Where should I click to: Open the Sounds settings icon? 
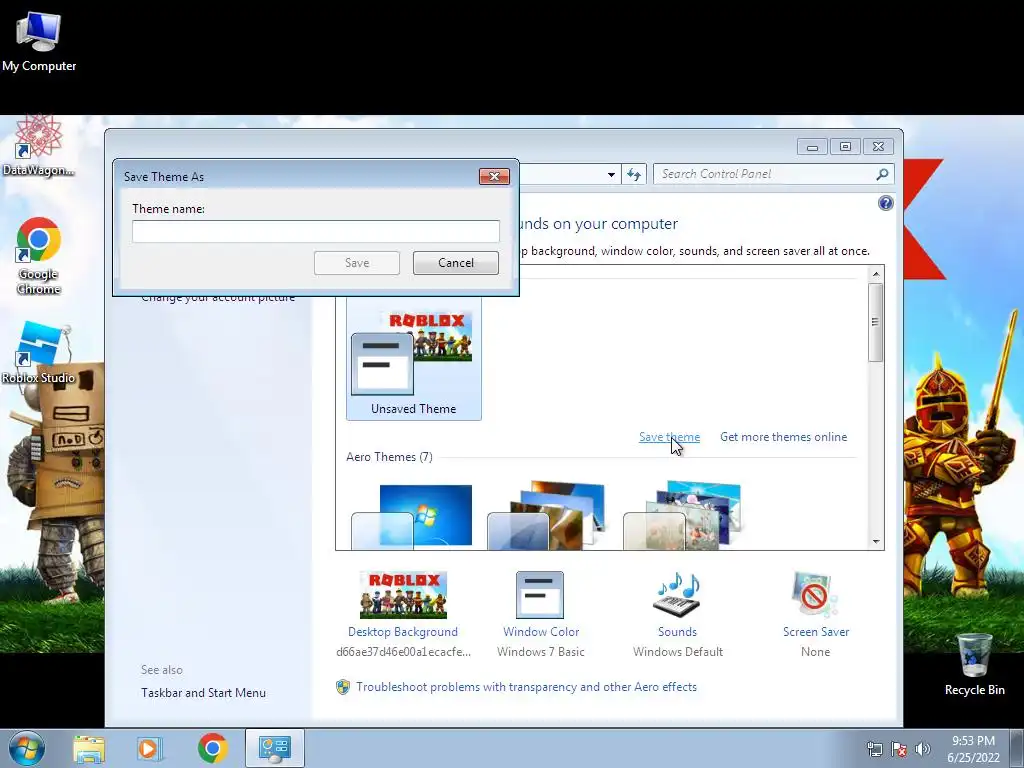677,595
